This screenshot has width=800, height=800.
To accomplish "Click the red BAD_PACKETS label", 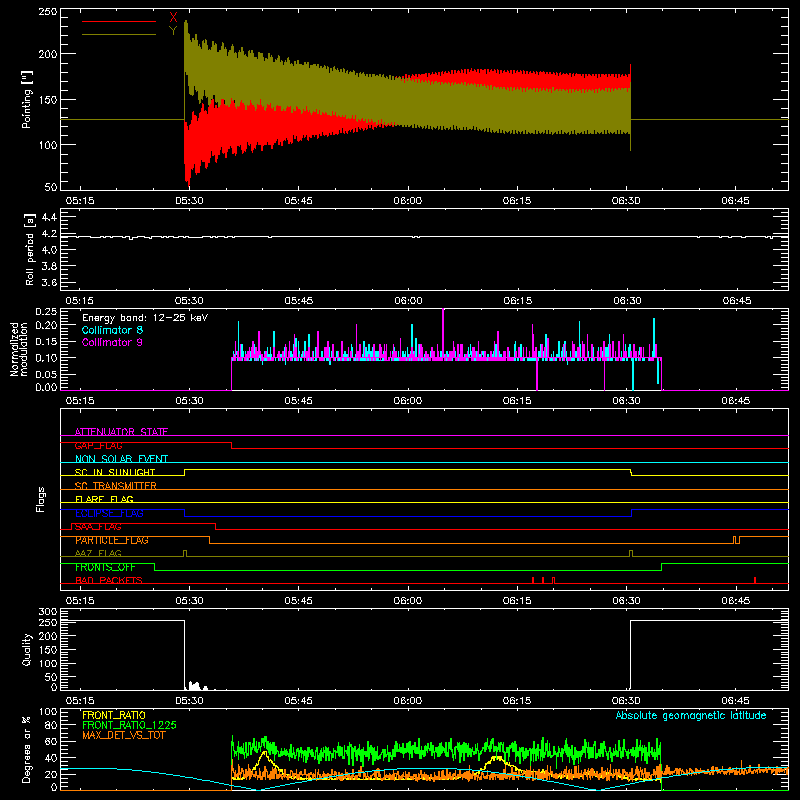I will tap(109, 580).
